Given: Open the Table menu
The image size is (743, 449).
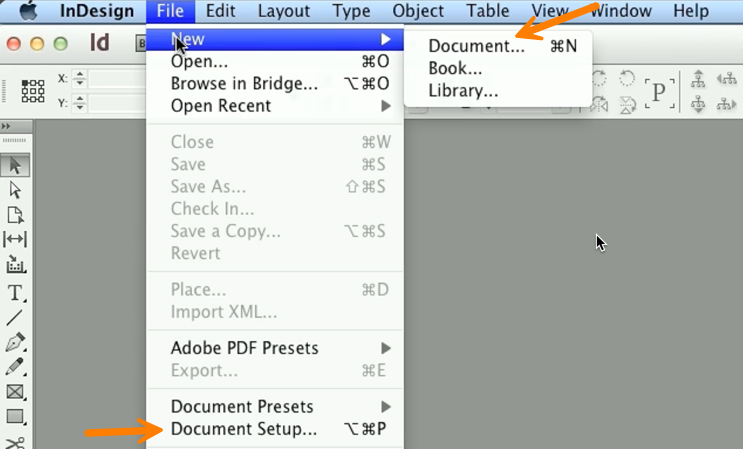Looking at the screenshot, I should 488,10.
